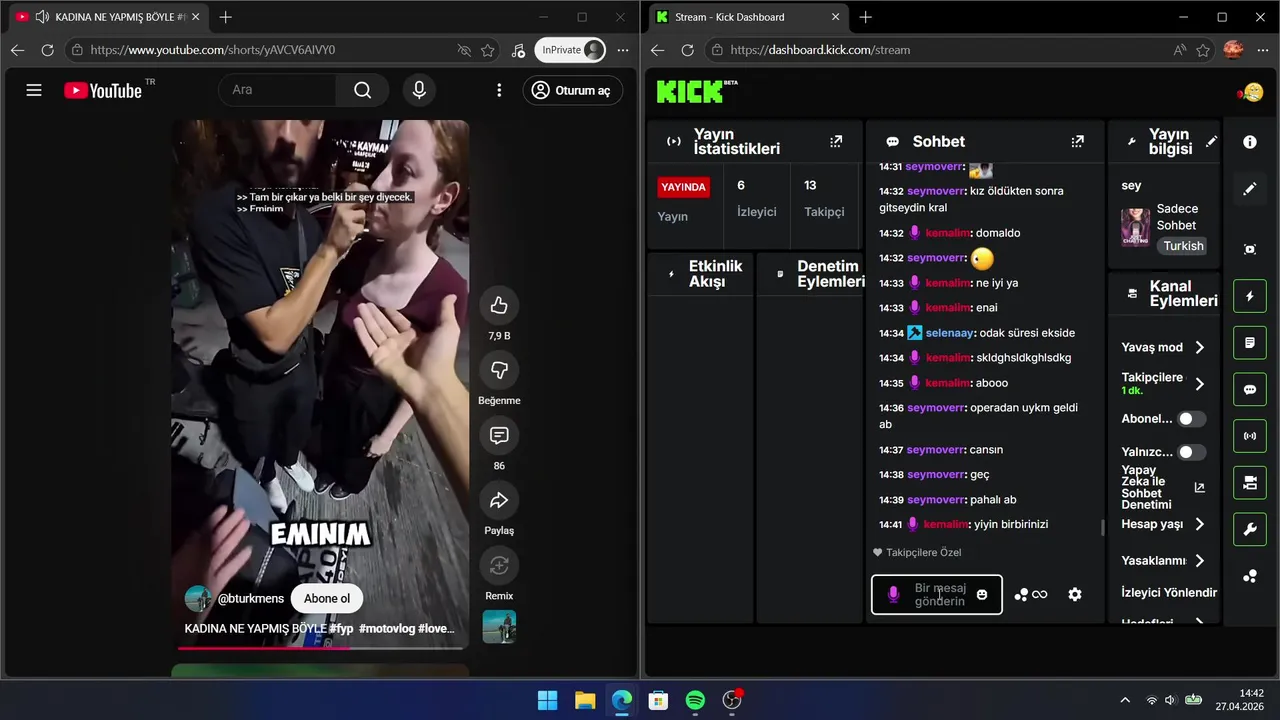
Task: Click the YAYINDA live badge
Action: coord(684,187)
